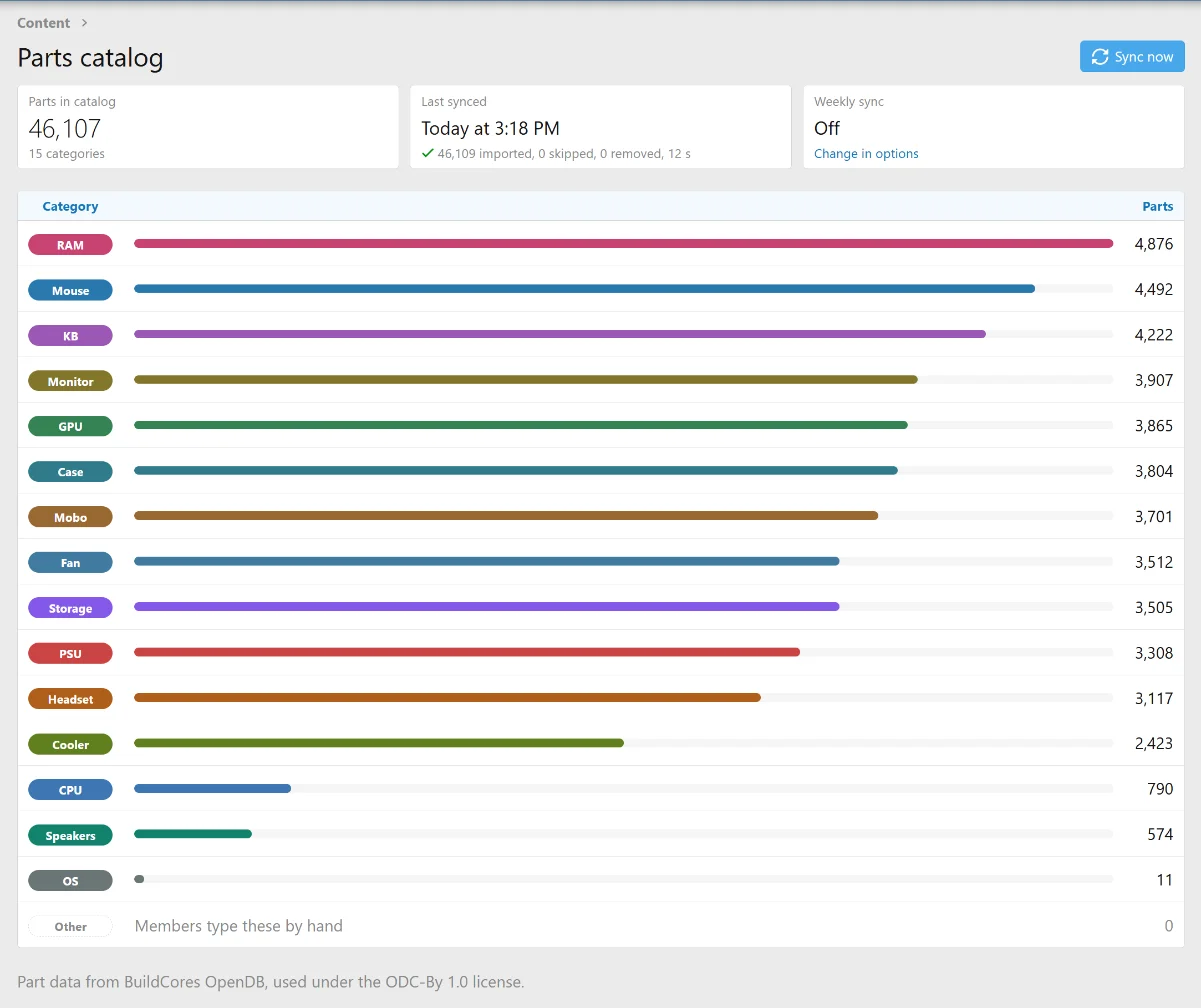
Task: Click the CPU category badge
Action: tap(70, 790)
